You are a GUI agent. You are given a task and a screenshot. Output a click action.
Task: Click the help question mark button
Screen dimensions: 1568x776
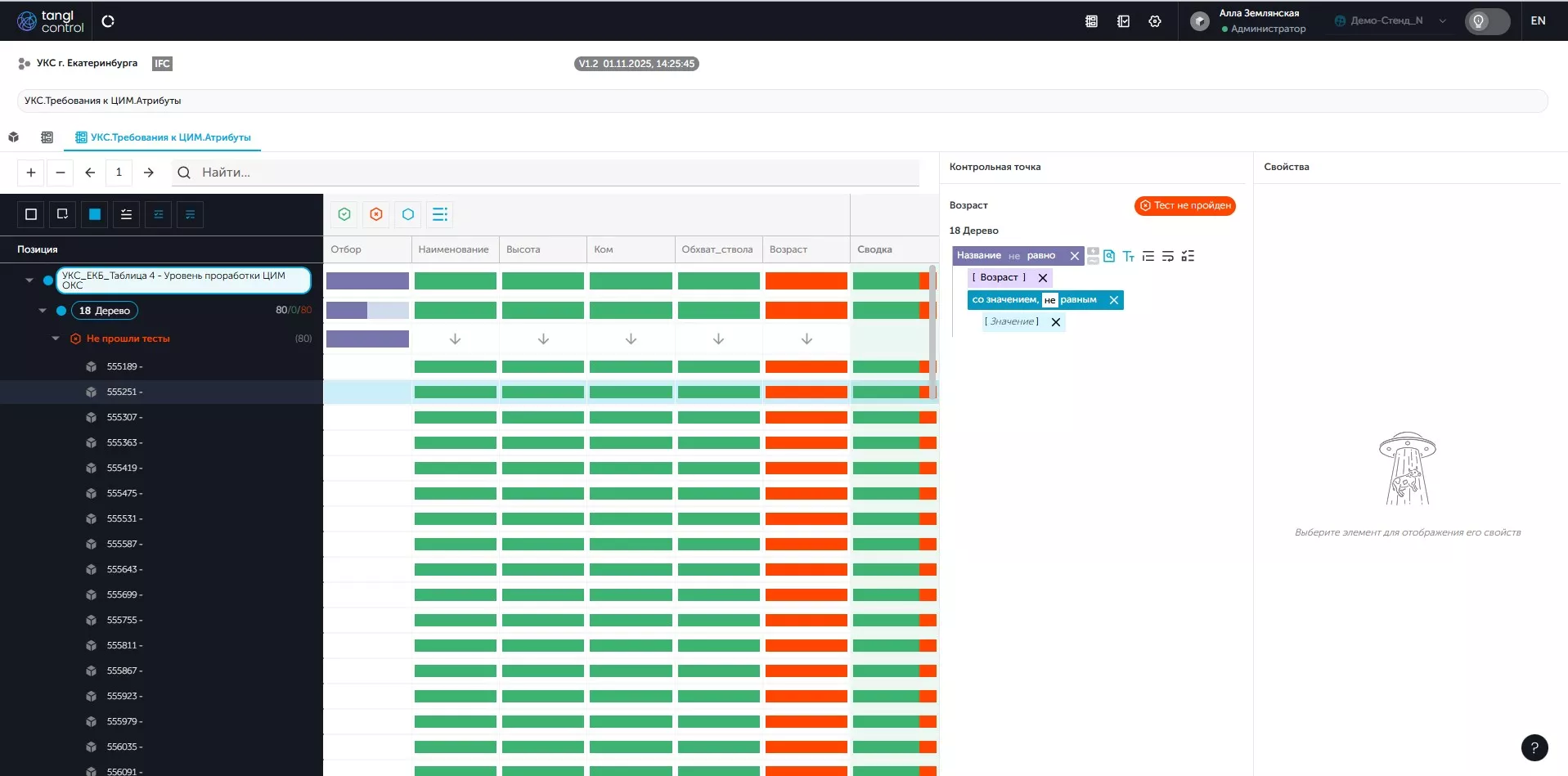[1534, 747]
